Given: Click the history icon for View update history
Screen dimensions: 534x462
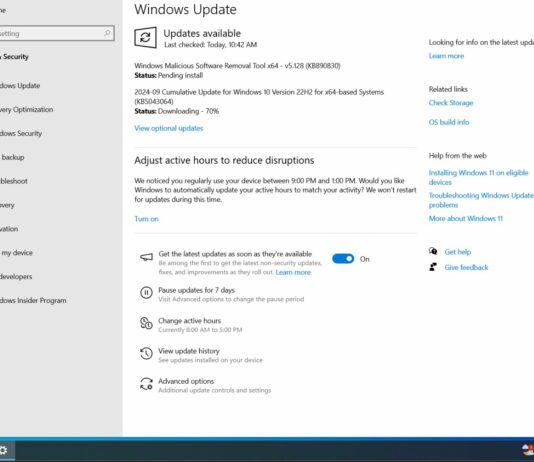Looking at the screenshot, I should [146, 353].
